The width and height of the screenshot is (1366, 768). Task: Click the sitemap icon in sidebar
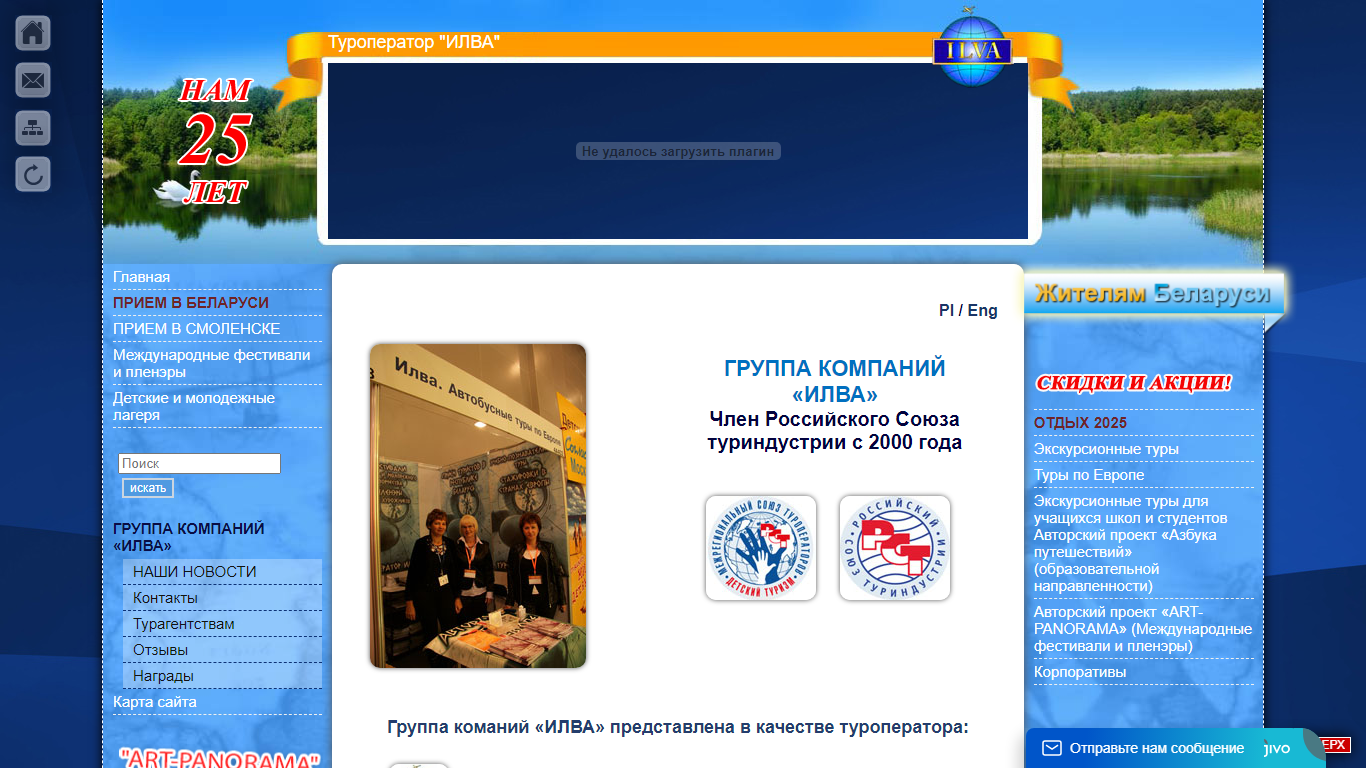coord(33,127)
